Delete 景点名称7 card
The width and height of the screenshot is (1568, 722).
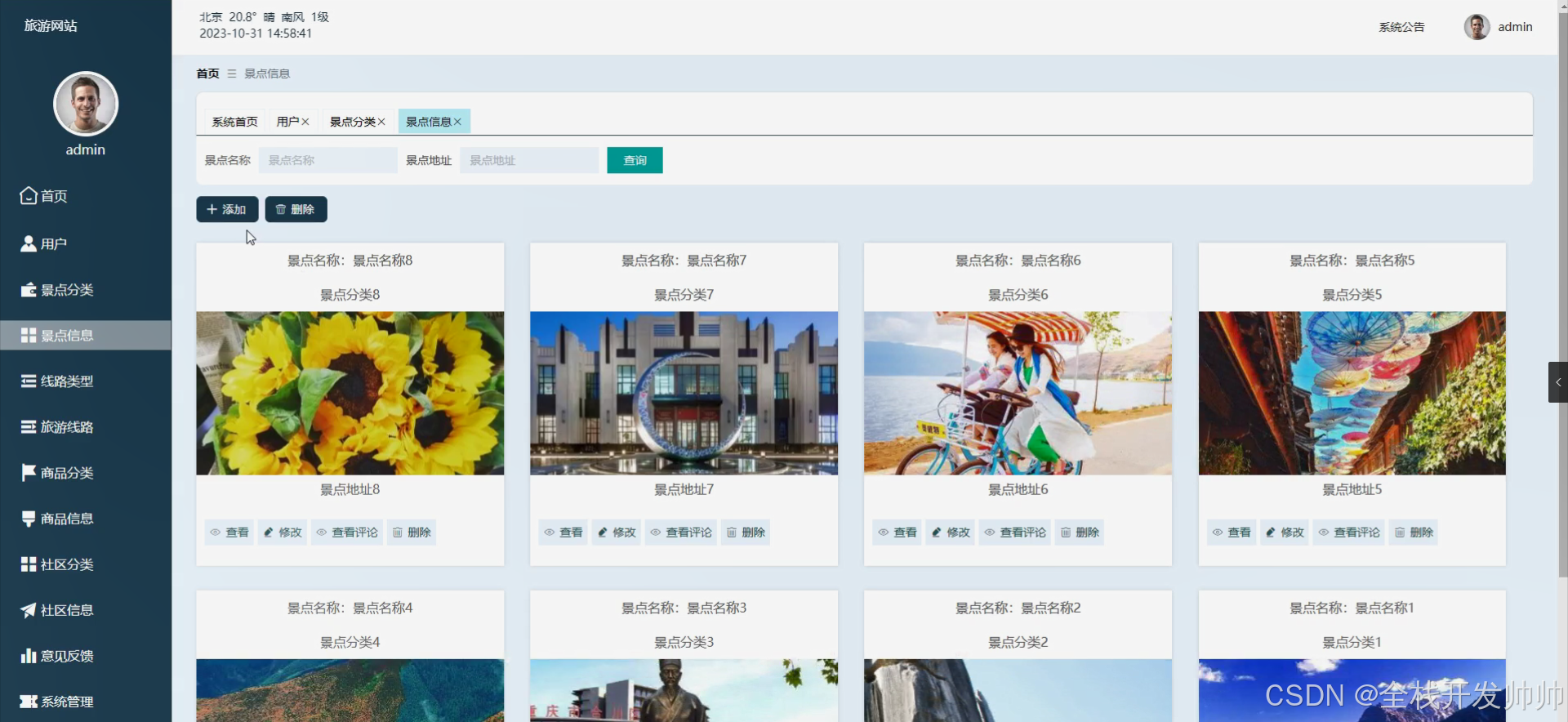[745, 533]
